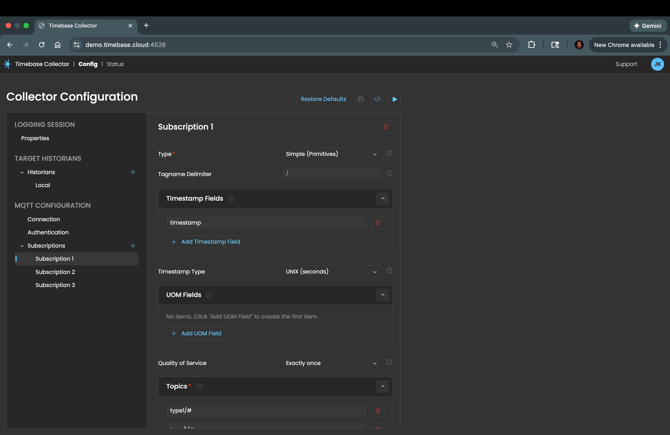Open the code view icon
This screenshot has height=435, width=670.
[x=377, y=99]
